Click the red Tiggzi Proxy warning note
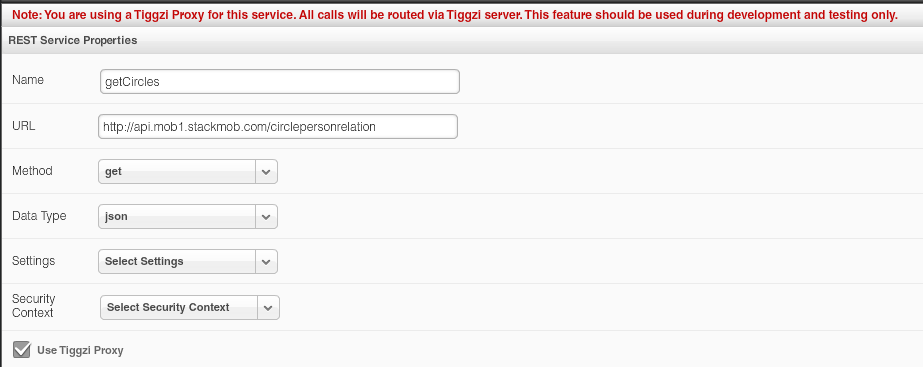 coord(454,15)
